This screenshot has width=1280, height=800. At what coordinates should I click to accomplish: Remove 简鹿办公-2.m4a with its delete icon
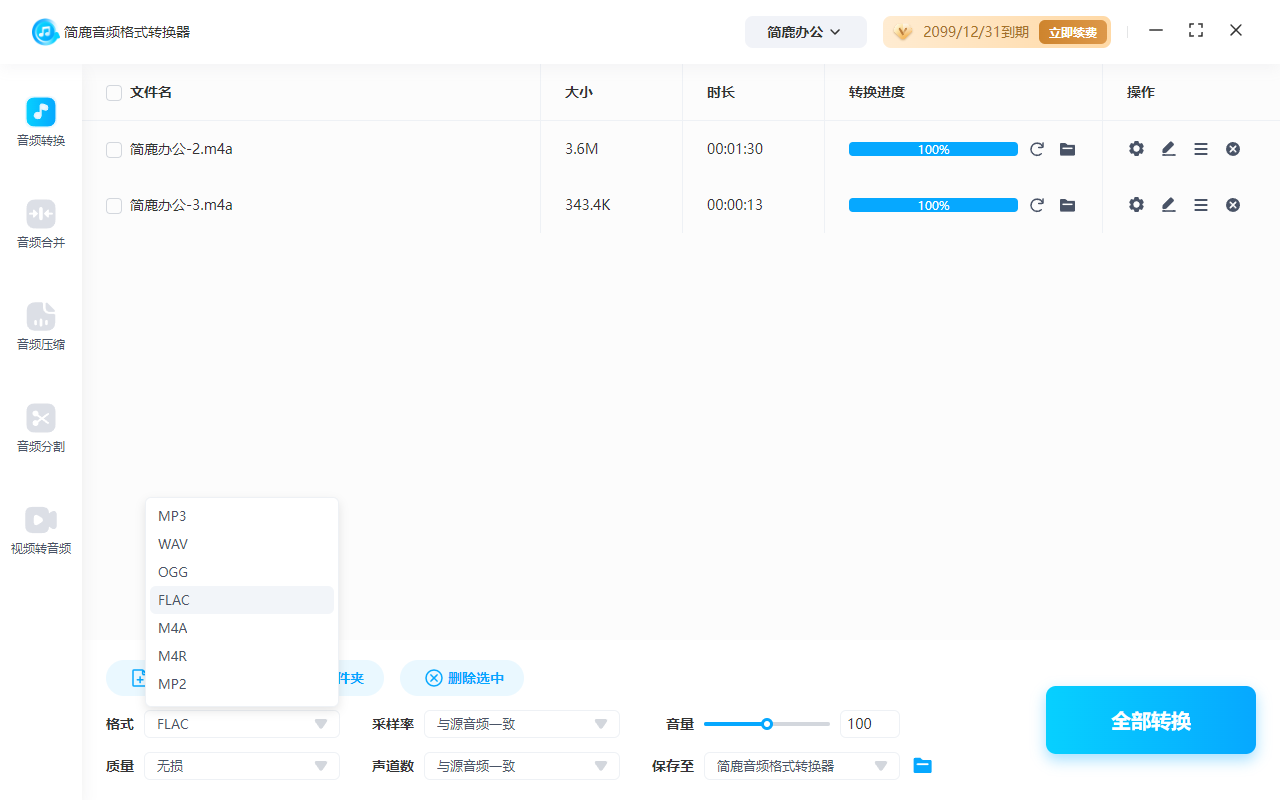[1233, 148]
